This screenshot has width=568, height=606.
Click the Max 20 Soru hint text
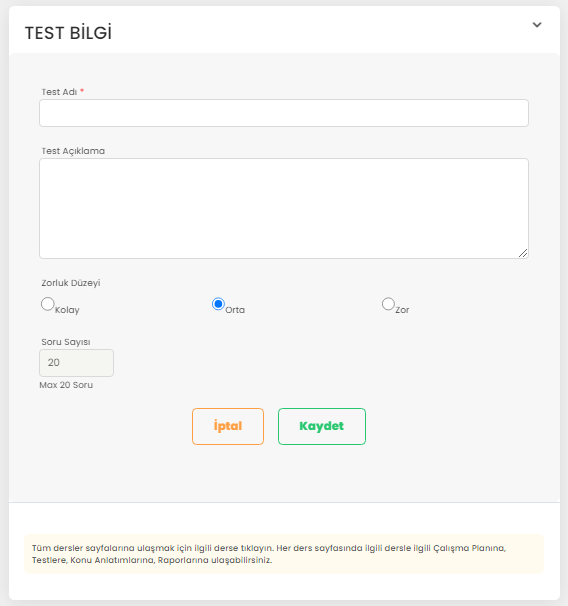tap(66, 385)
